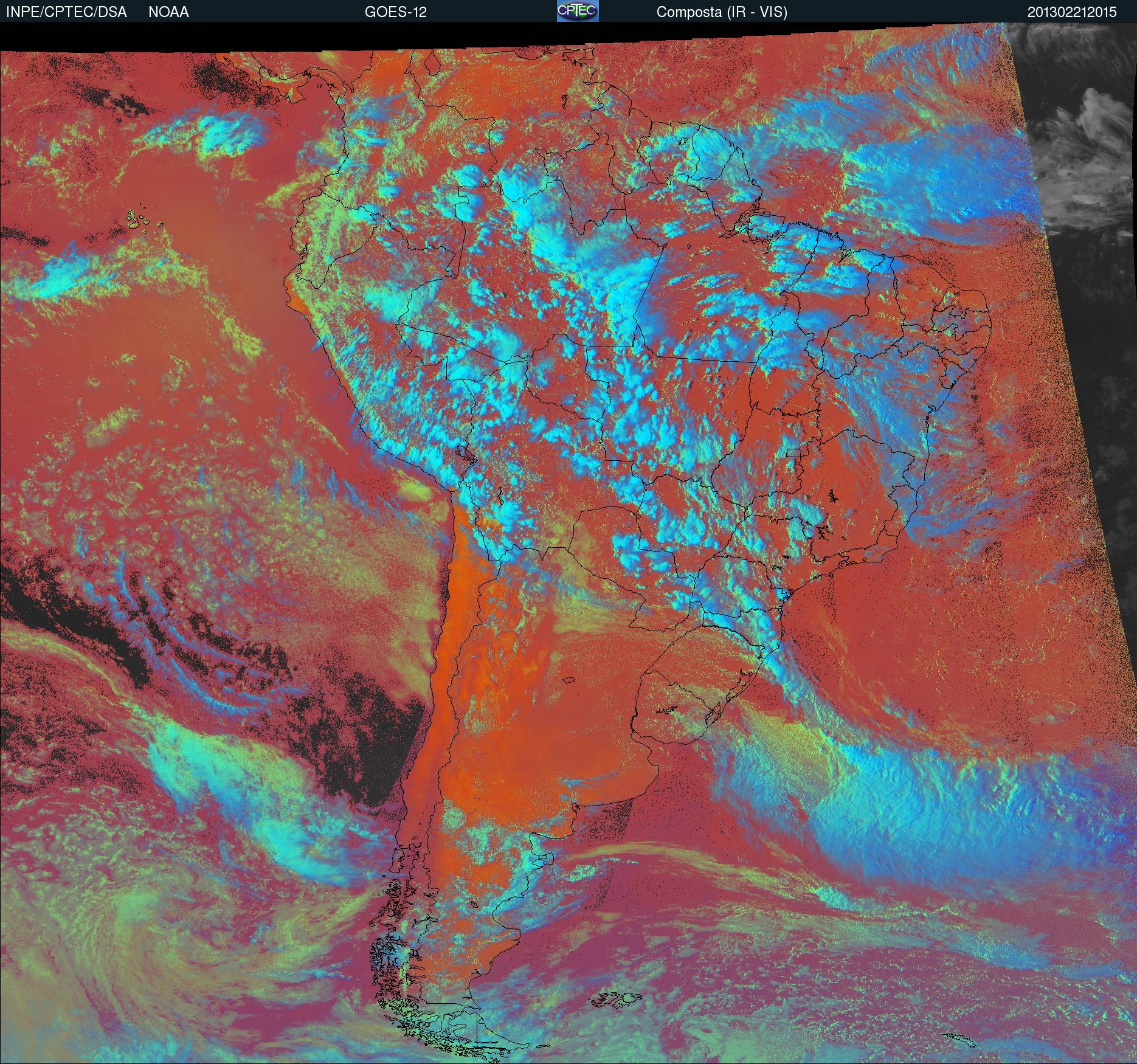Click the CPTEC logo in the header
The image size is (1137, 1064).
tap(578, 11)
